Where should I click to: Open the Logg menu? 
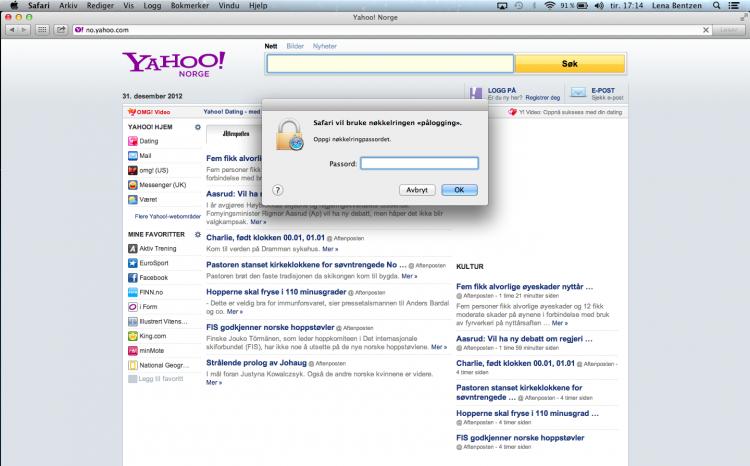(x=152, y=6)
